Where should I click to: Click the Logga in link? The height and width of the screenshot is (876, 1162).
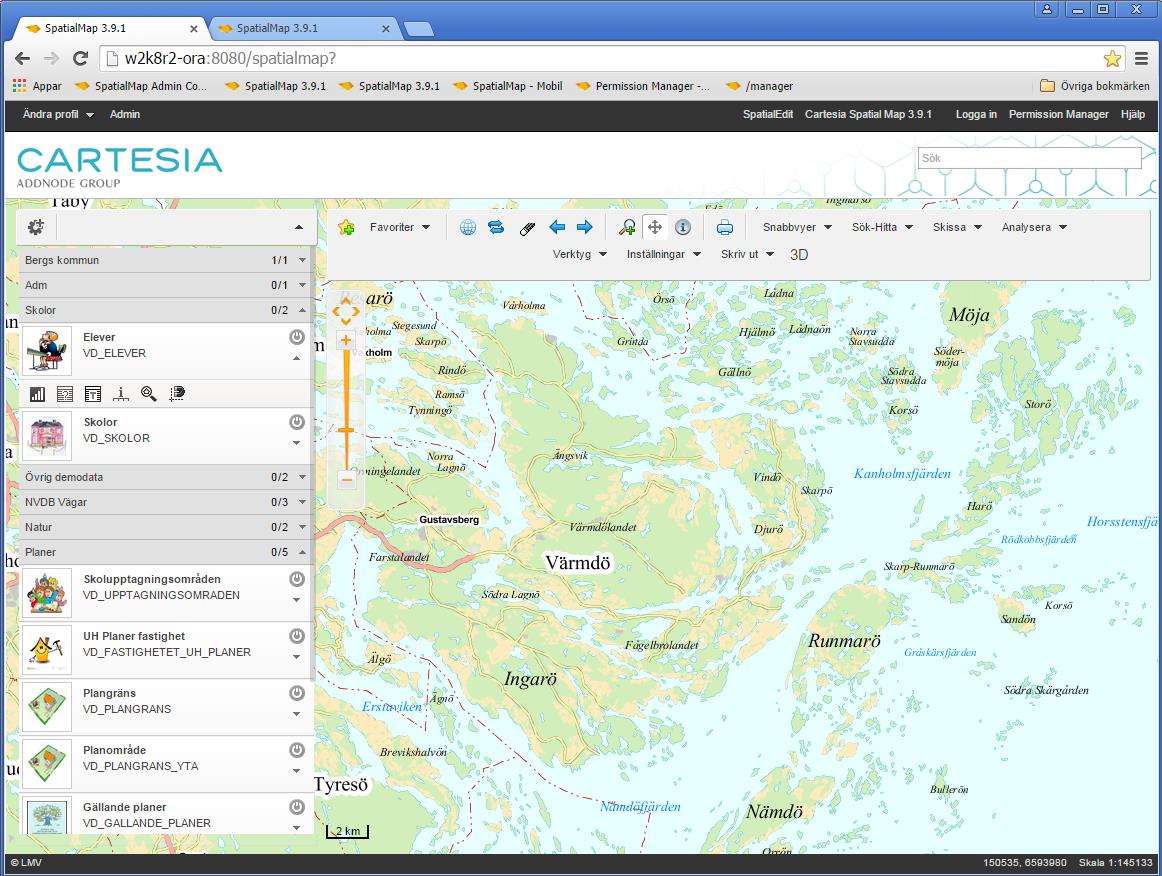pos(976,114)
